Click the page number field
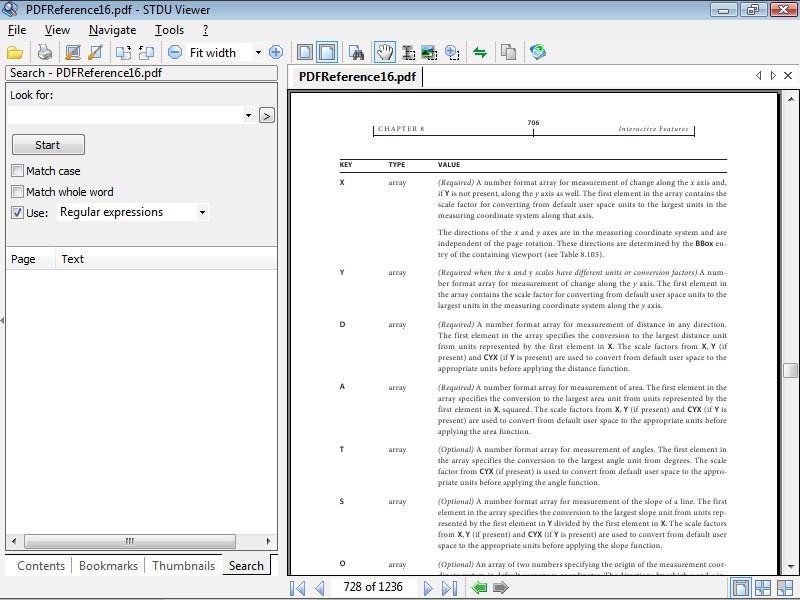This screenshot has width=800, height=600. click(x=372, y=587)
